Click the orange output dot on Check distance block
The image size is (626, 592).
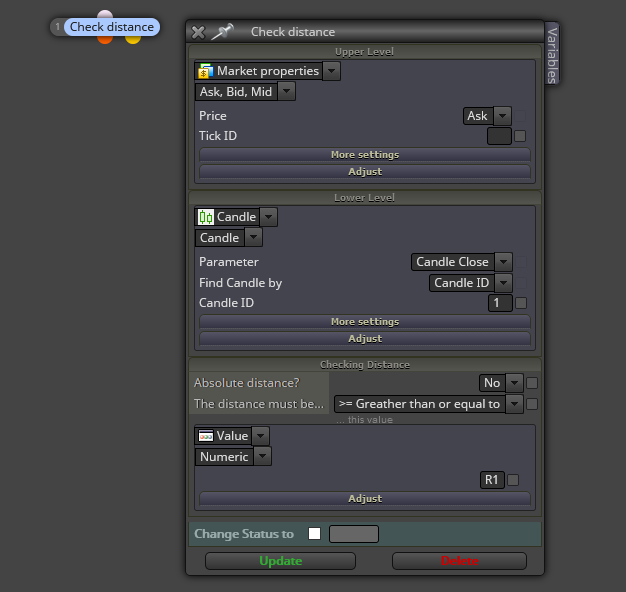pyautogui.click(x=105, y=40)
